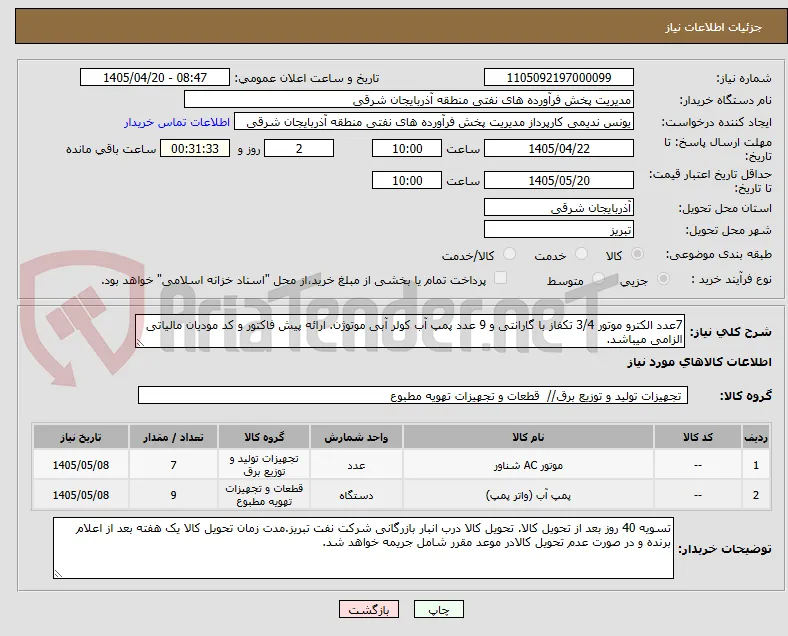
Task: Select the کالا/خدمت radio button
Action: click(510, 254)
